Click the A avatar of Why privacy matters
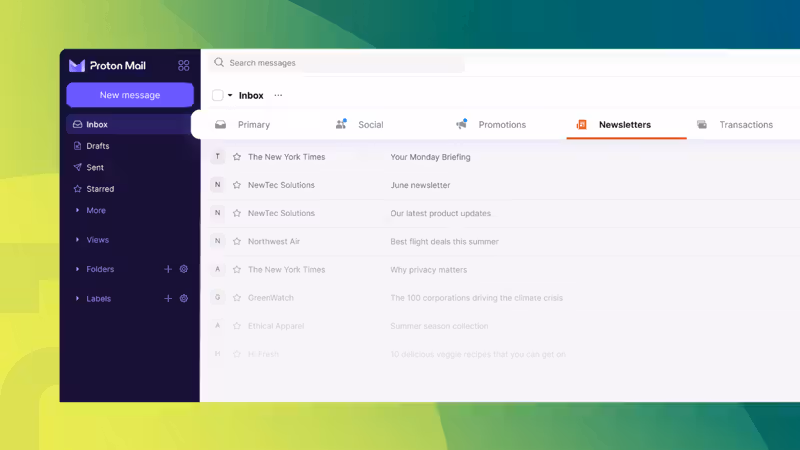 click(x=217, y=269)
